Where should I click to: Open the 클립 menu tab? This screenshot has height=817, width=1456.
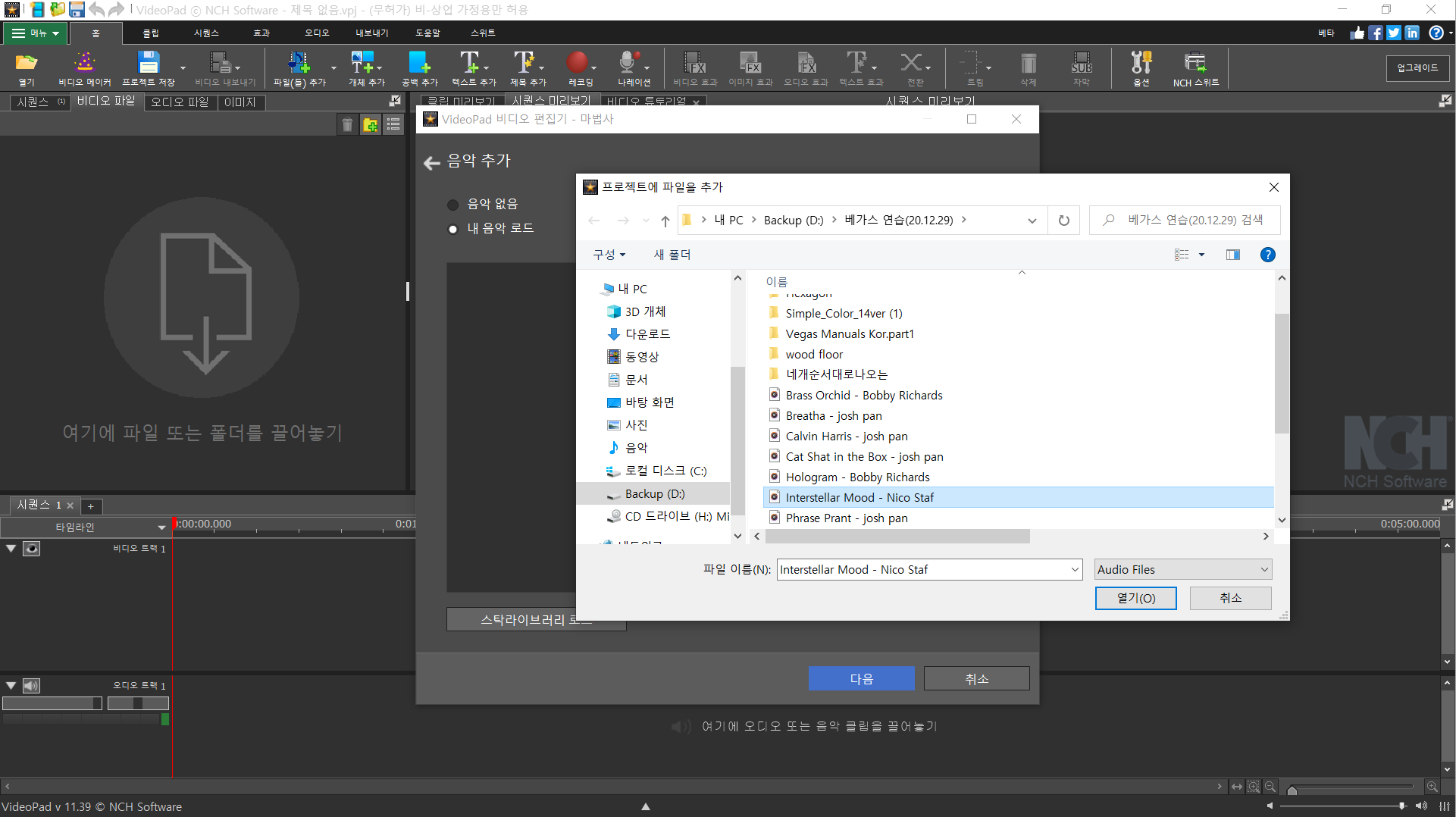click(x=151, y=33)
